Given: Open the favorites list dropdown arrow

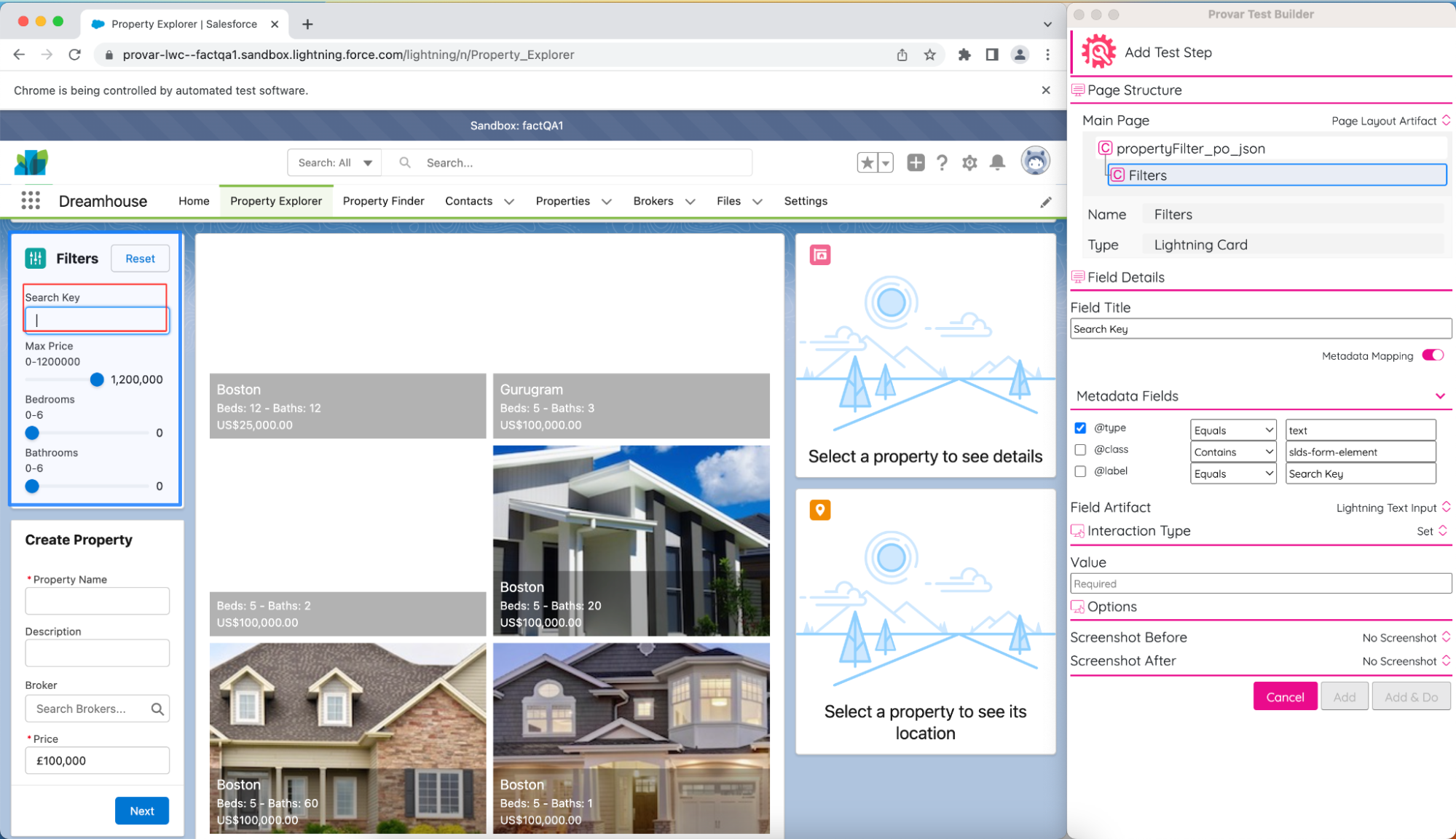Looking at the screenshot, I should coord(886,162).
